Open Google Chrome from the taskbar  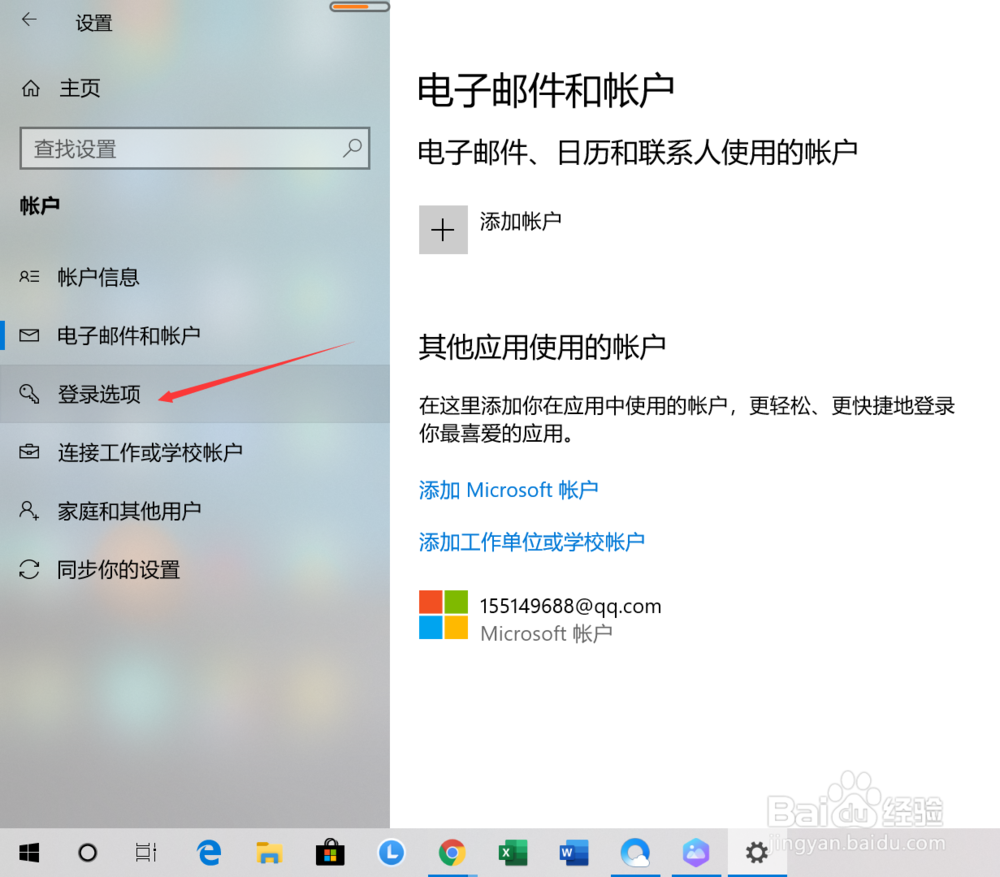pos(451,852)
